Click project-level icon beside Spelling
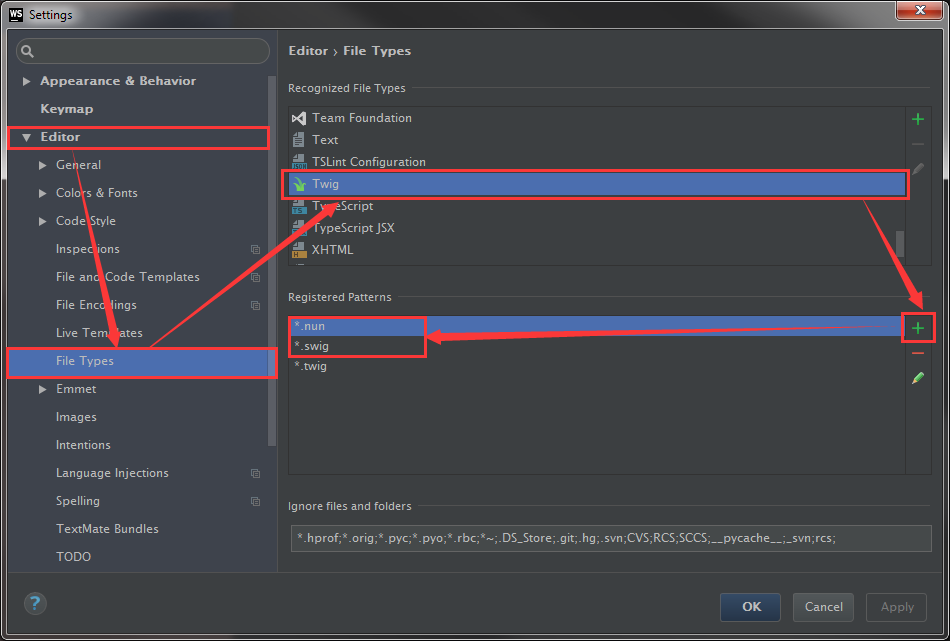This screenshot has height=641, width=950. [x=255, y=501]
